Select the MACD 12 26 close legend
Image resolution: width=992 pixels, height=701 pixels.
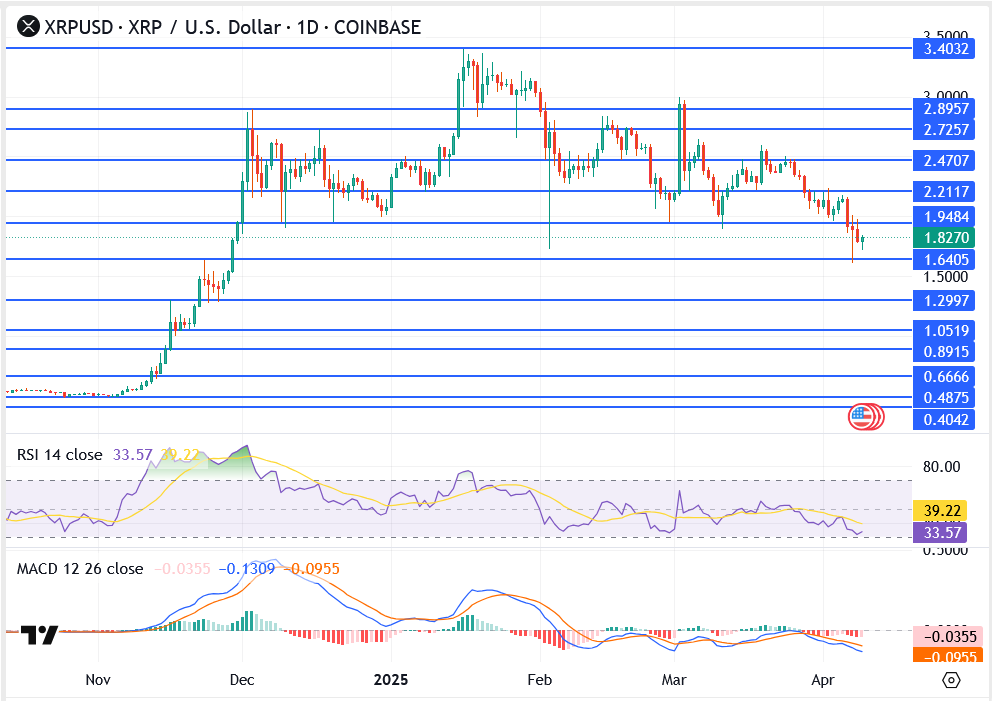(80, 569)
